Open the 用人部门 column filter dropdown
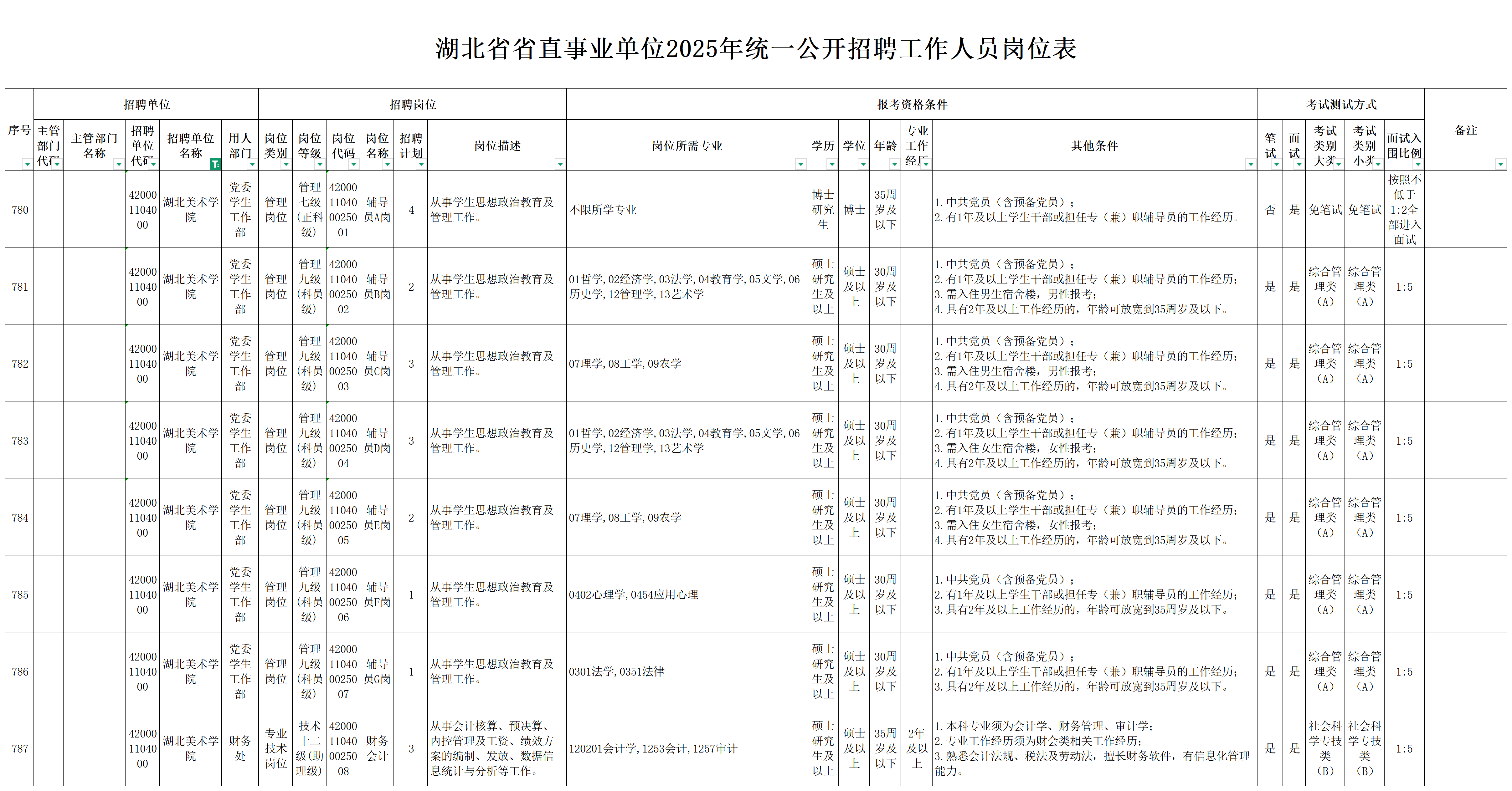The image size is (1512, 791). point(252,164)
